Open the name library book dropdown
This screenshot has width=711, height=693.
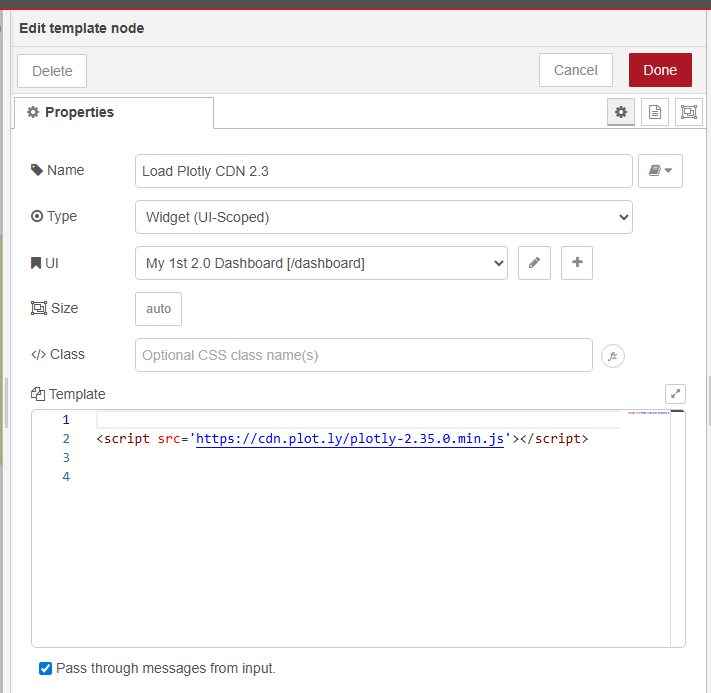pos(660,171)
